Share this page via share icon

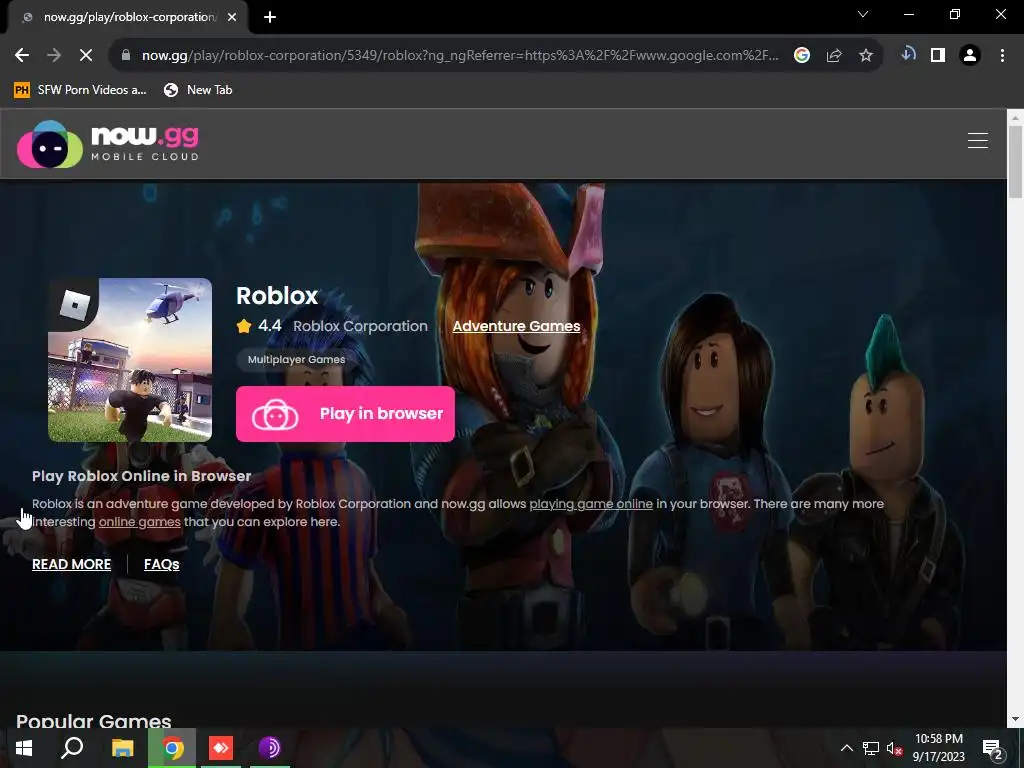pyautogui.click(x=834, y=56)
